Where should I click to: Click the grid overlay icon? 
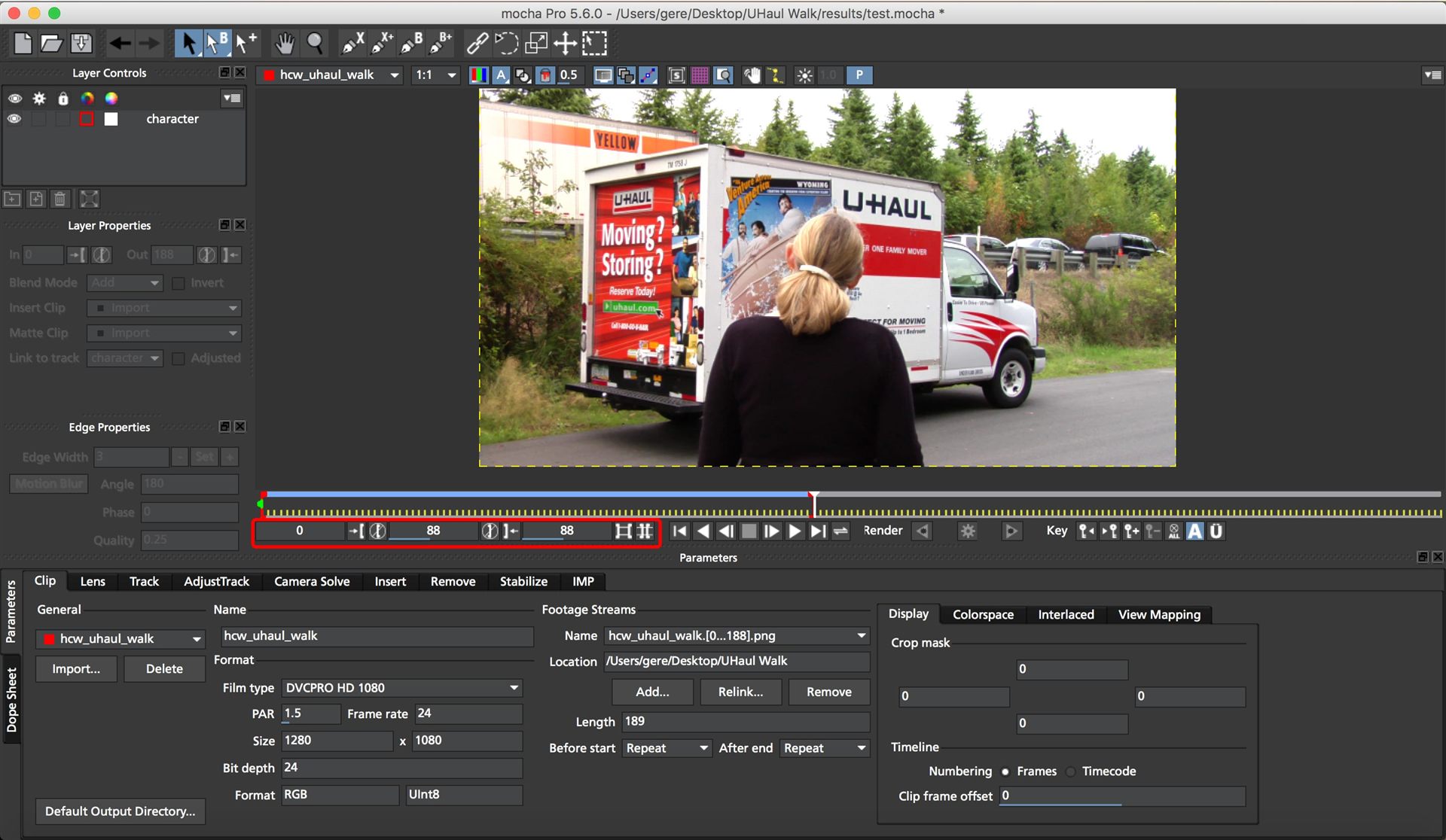click(700, 75)
